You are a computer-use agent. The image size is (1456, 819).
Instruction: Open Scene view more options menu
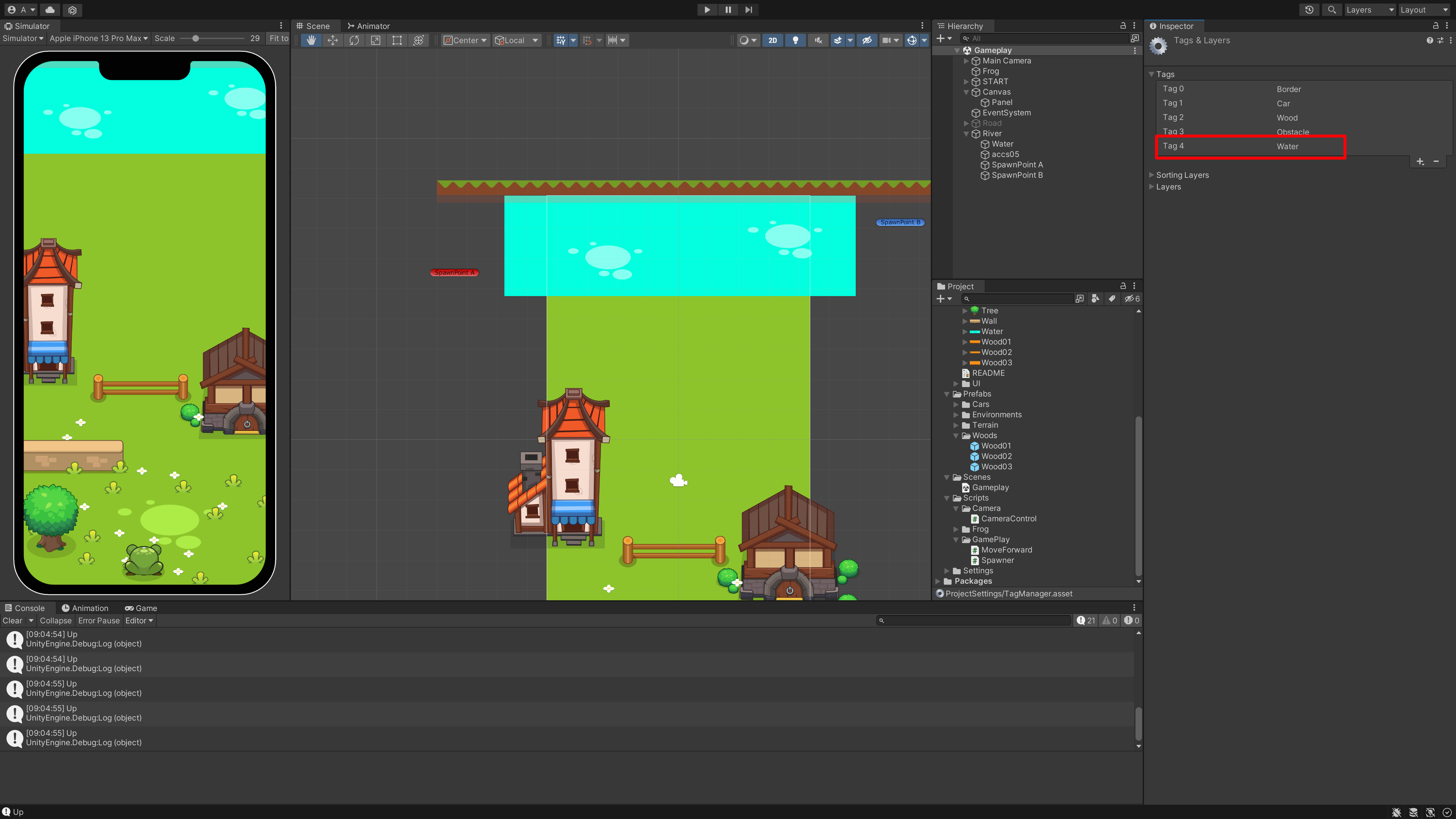tap(922, 25)
